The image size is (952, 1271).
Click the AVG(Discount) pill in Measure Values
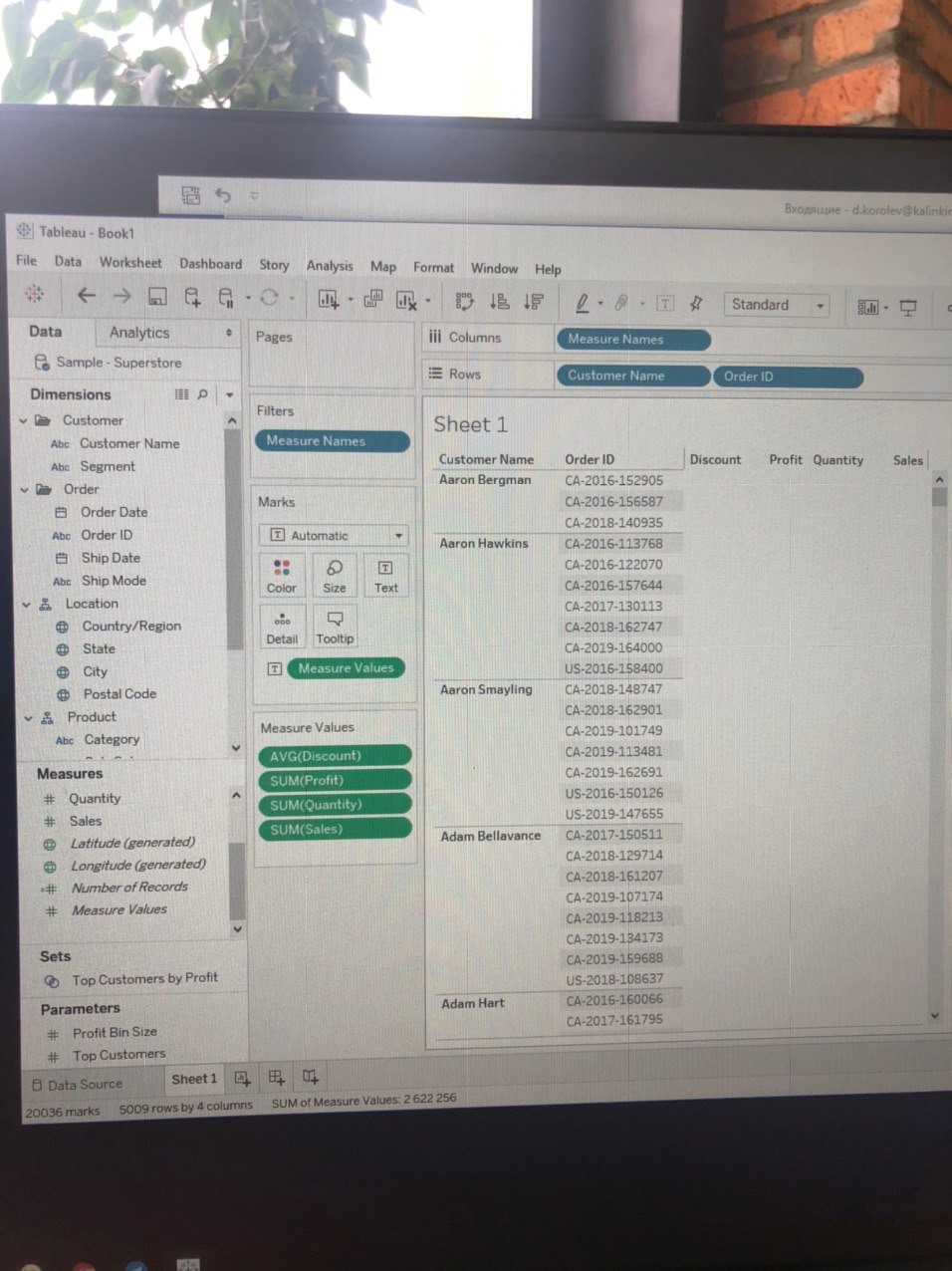click(335, 756)
